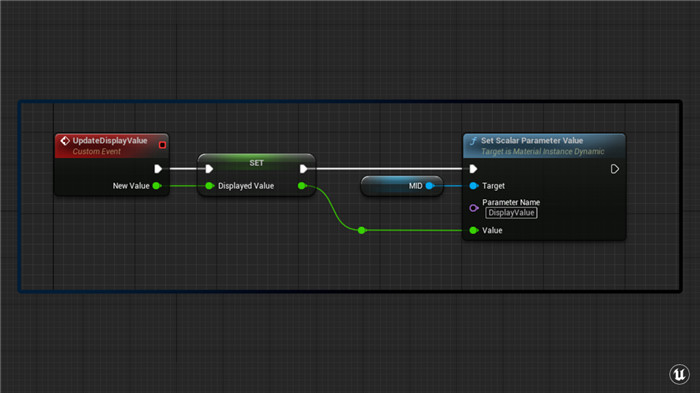The image size is (700, 393).
Task: Select the Set Scalar Parameter Value node title
Action: (x=532, y=141)
